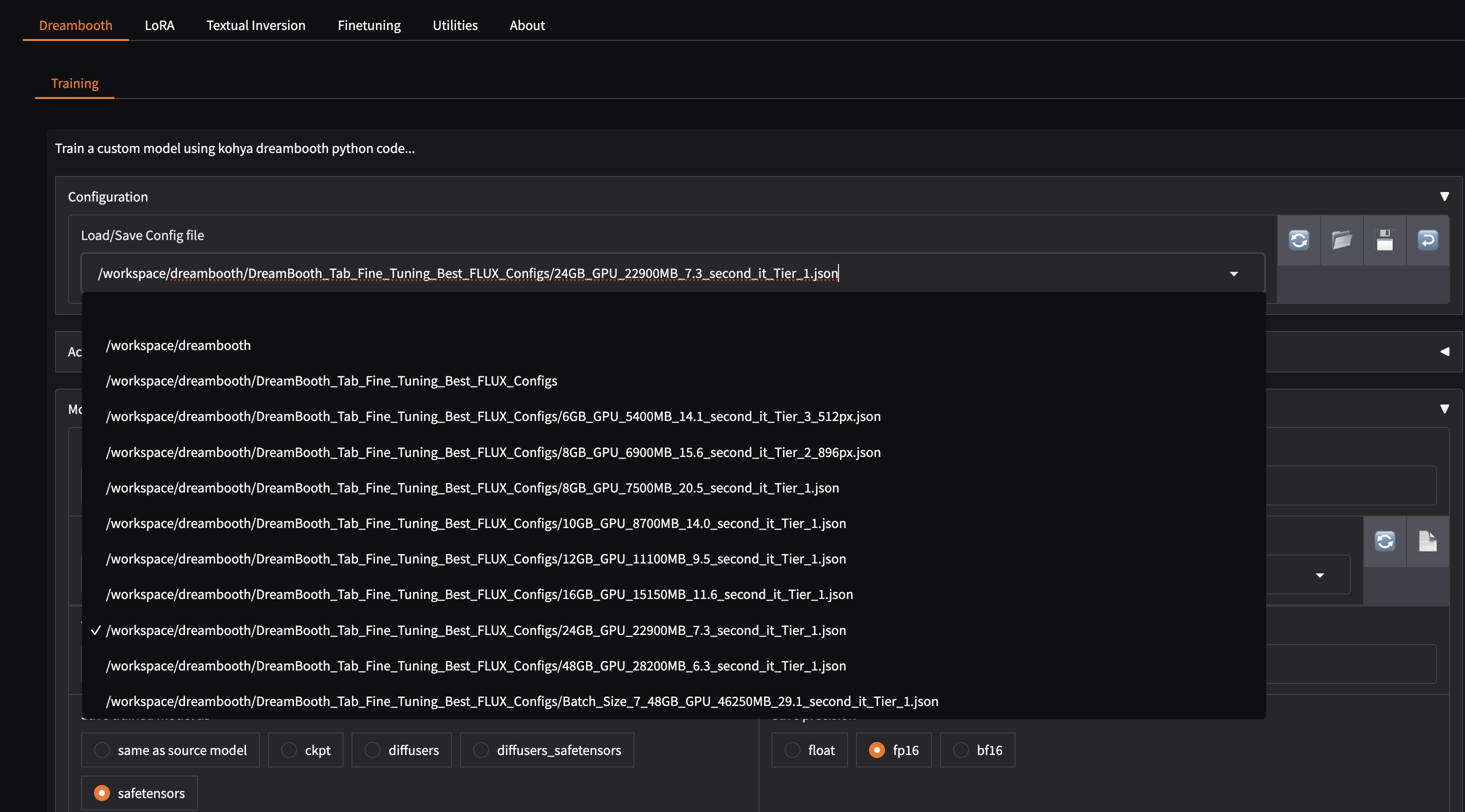This screenshot has height=812, width=1465.
Task: Select the 48GB_GPU_28200MB_6.3_second config from the list
Action: [x=475, y=665]
